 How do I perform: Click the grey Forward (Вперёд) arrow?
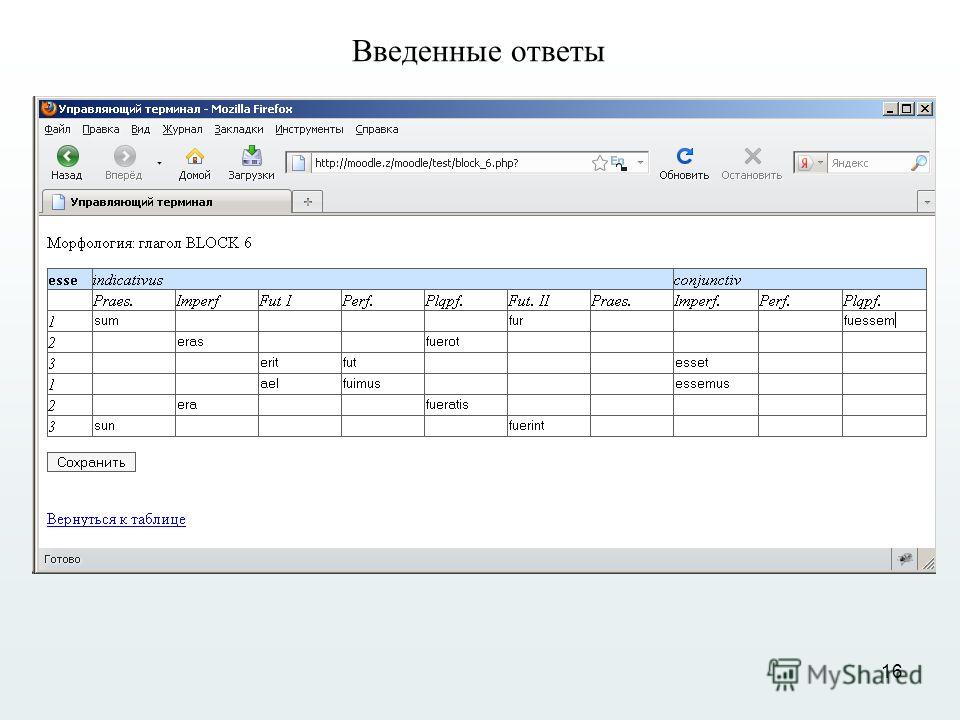[x=124, y=156]
